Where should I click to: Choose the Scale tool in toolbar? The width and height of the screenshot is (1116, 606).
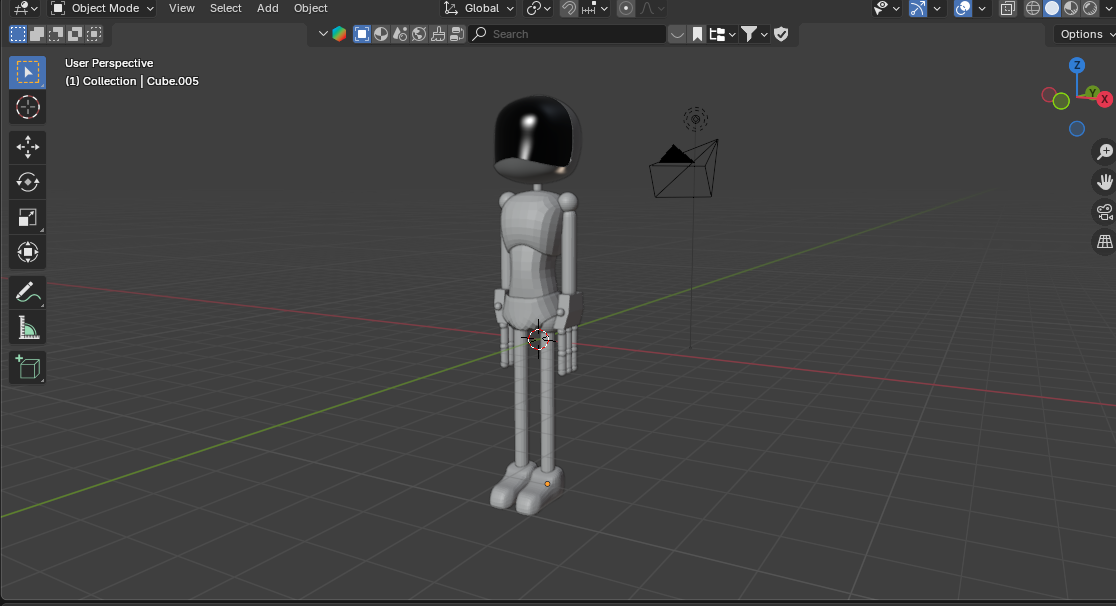point(27,217)
